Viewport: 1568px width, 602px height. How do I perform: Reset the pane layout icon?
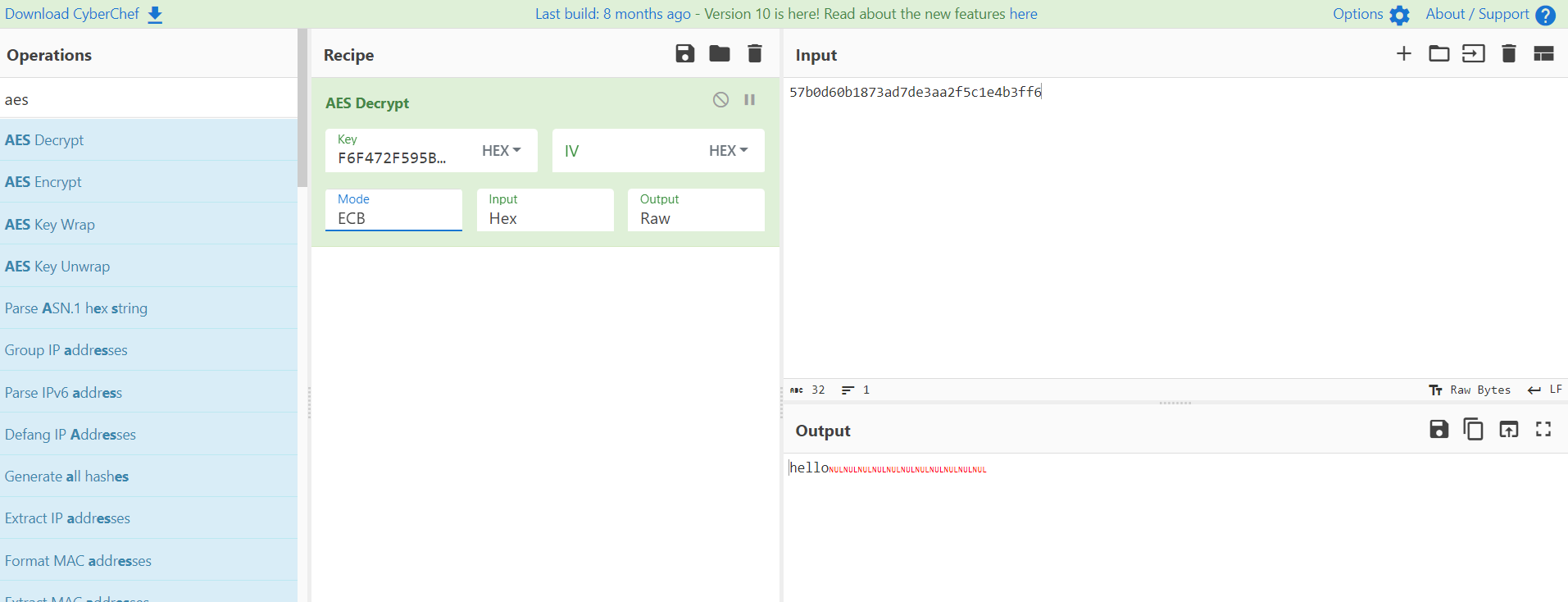1543,54
